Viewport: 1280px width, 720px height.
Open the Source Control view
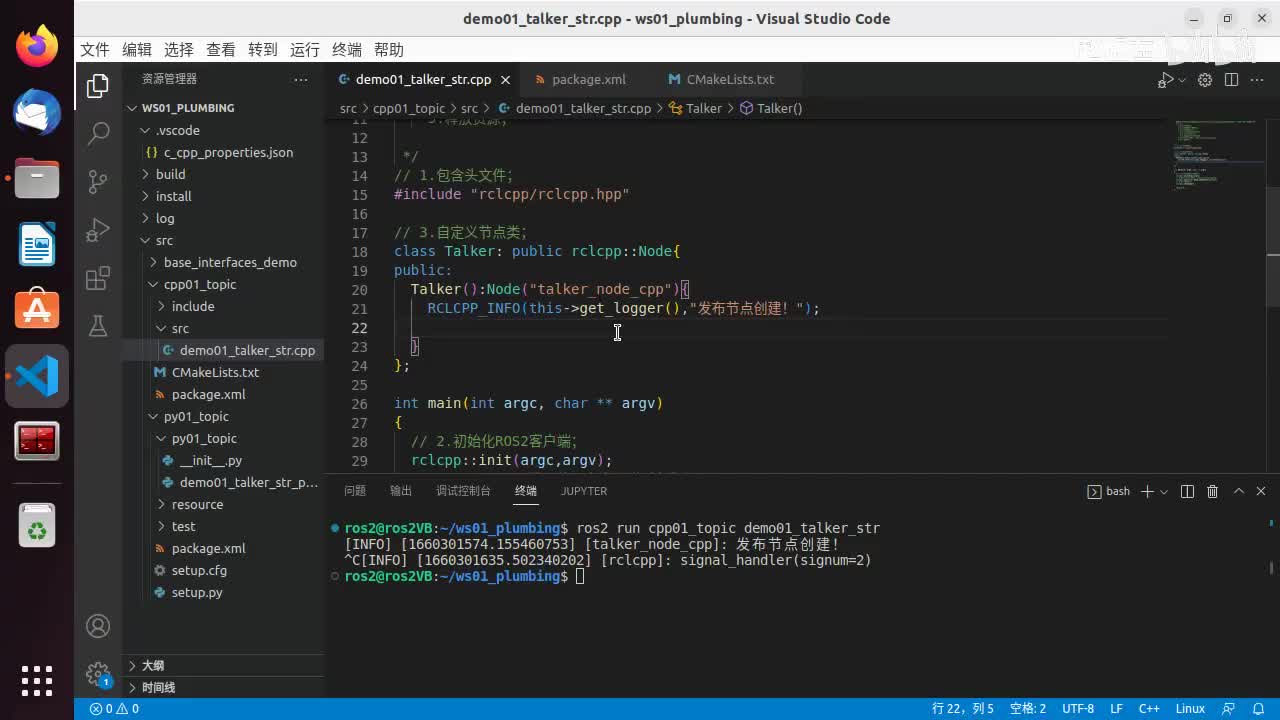(98, 181)
